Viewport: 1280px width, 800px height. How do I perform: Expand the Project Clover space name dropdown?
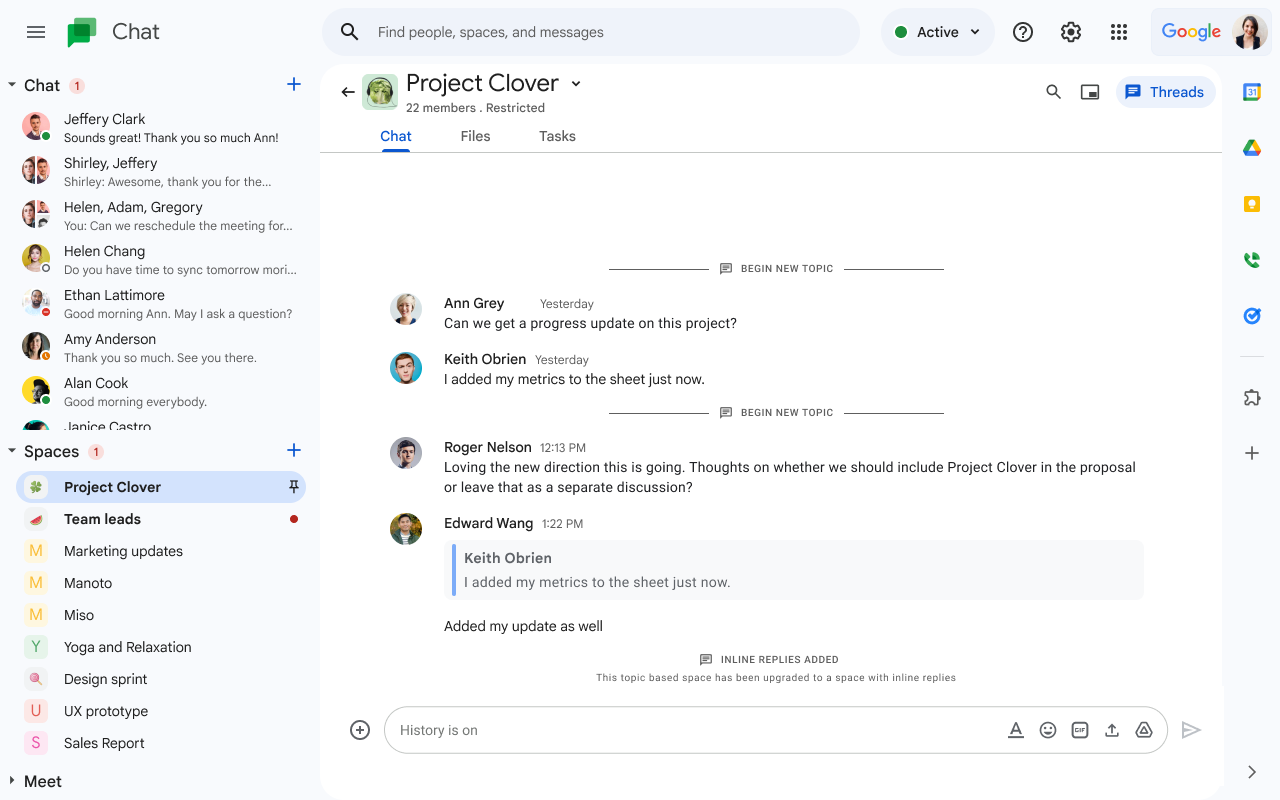coord(576,84)
